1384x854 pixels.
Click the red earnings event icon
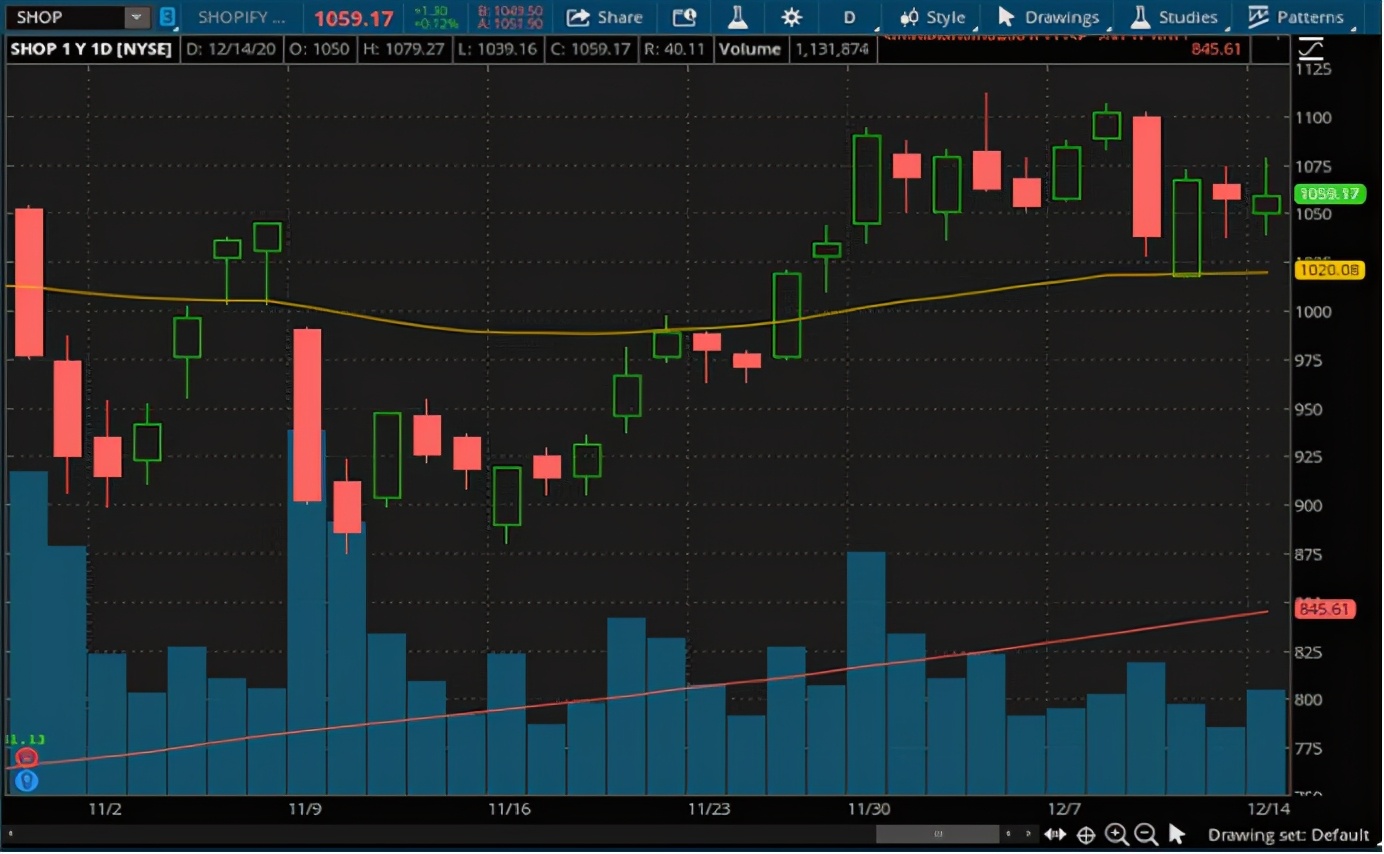pyautogui.click(x=26, y=758)
